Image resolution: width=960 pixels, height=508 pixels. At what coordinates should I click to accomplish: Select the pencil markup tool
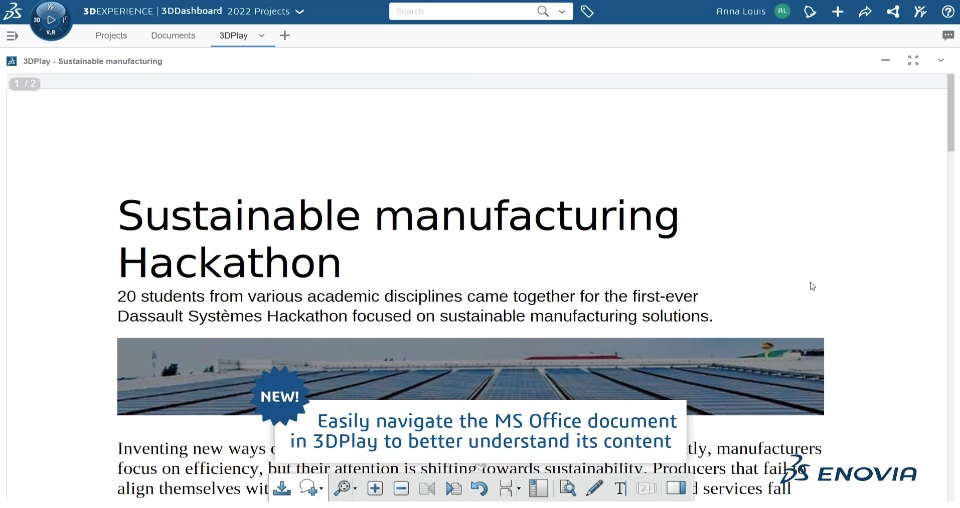594,488
